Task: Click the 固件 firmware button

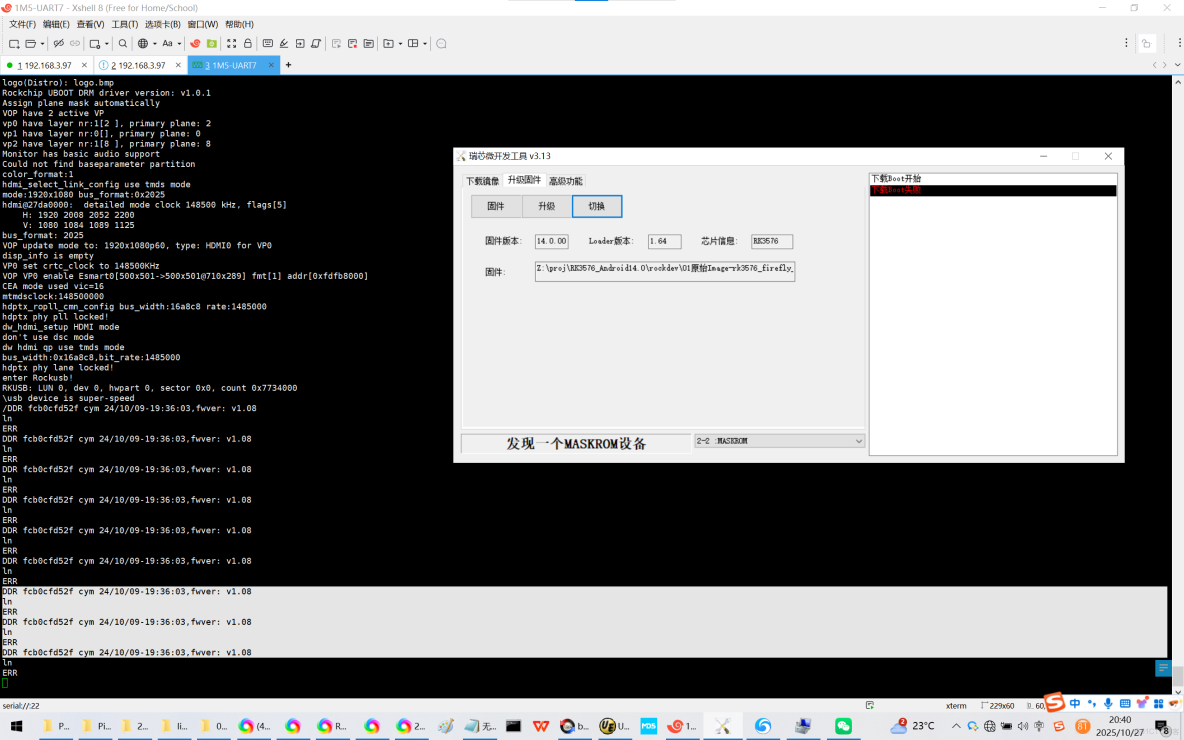Action: coord(496,206)
